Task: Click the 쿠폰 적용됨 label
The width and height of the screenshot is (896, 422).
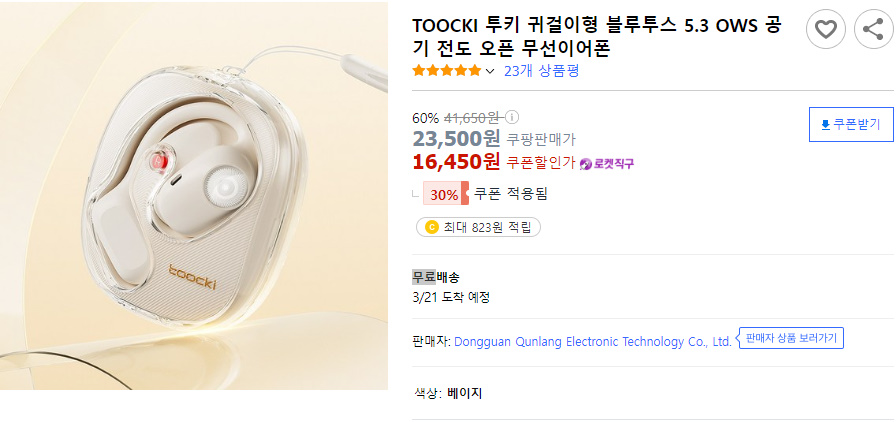Action: click(x=511, y=194)
